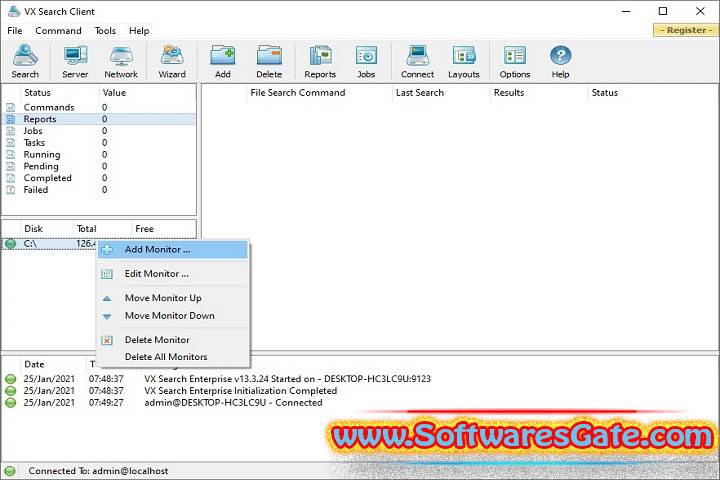Screen dimensions: 720x480
Task: Open Reports from the toolbar
Action: tap(320, 61)
